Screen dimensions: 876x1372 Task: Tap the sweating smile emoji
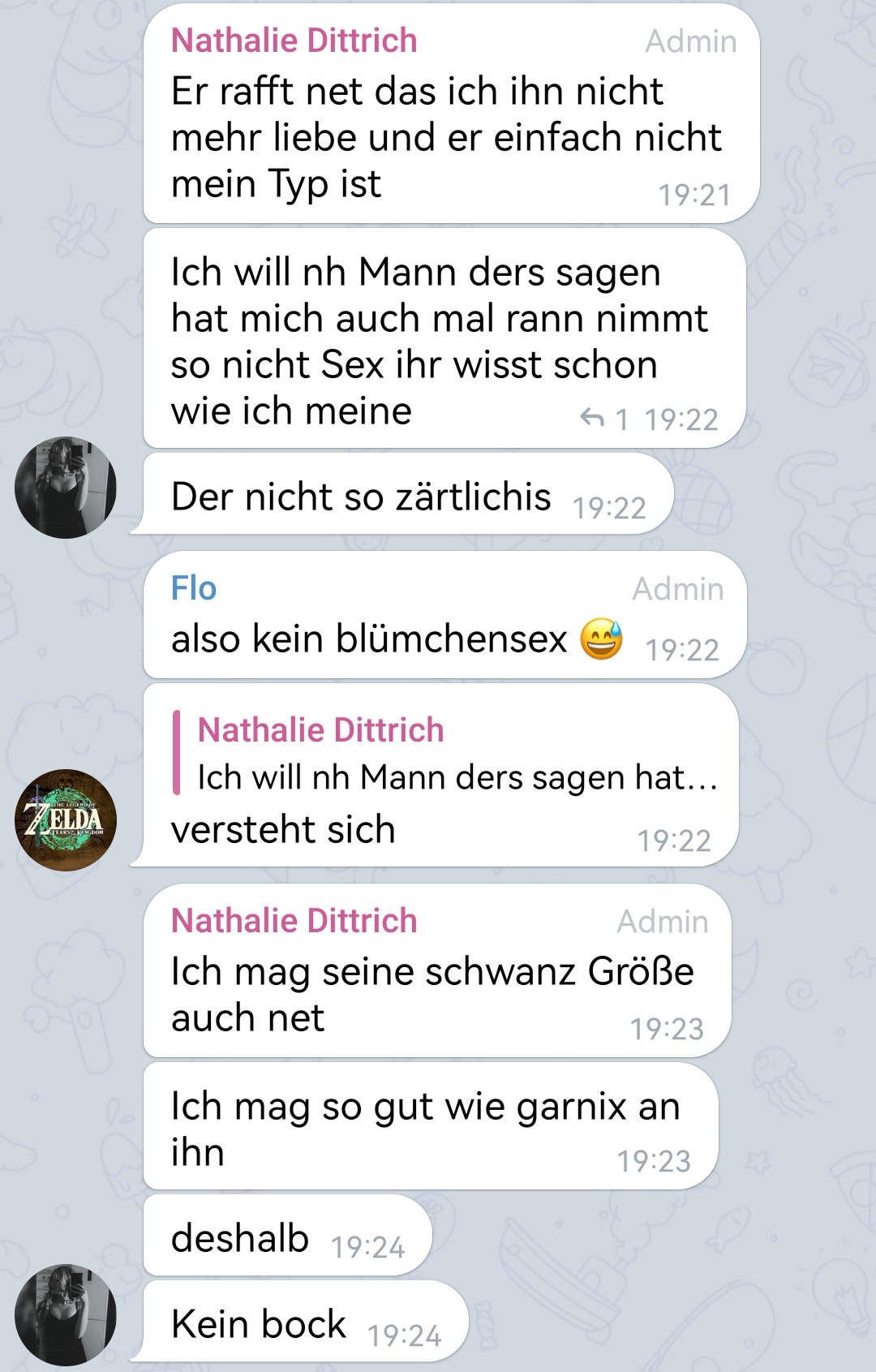pos(601,639)
